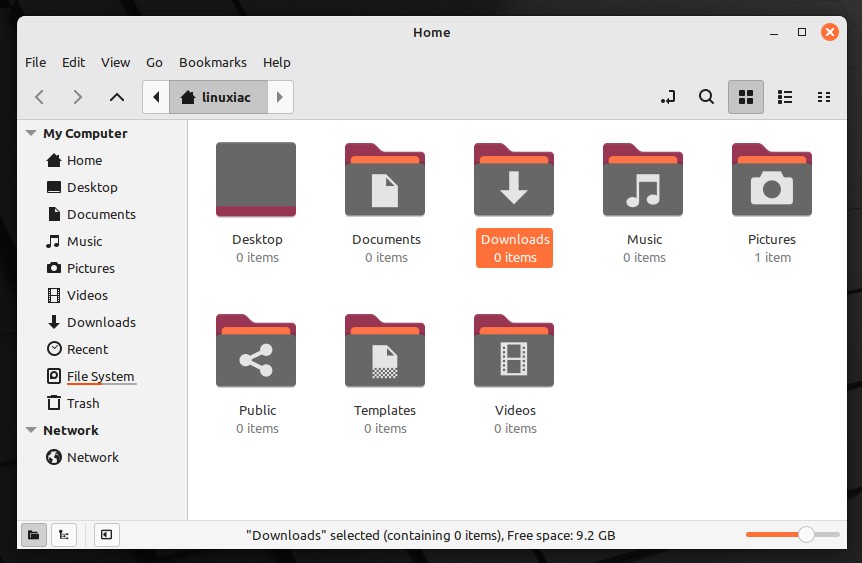Go back with the left arrow button

click(x=39, y=97)
